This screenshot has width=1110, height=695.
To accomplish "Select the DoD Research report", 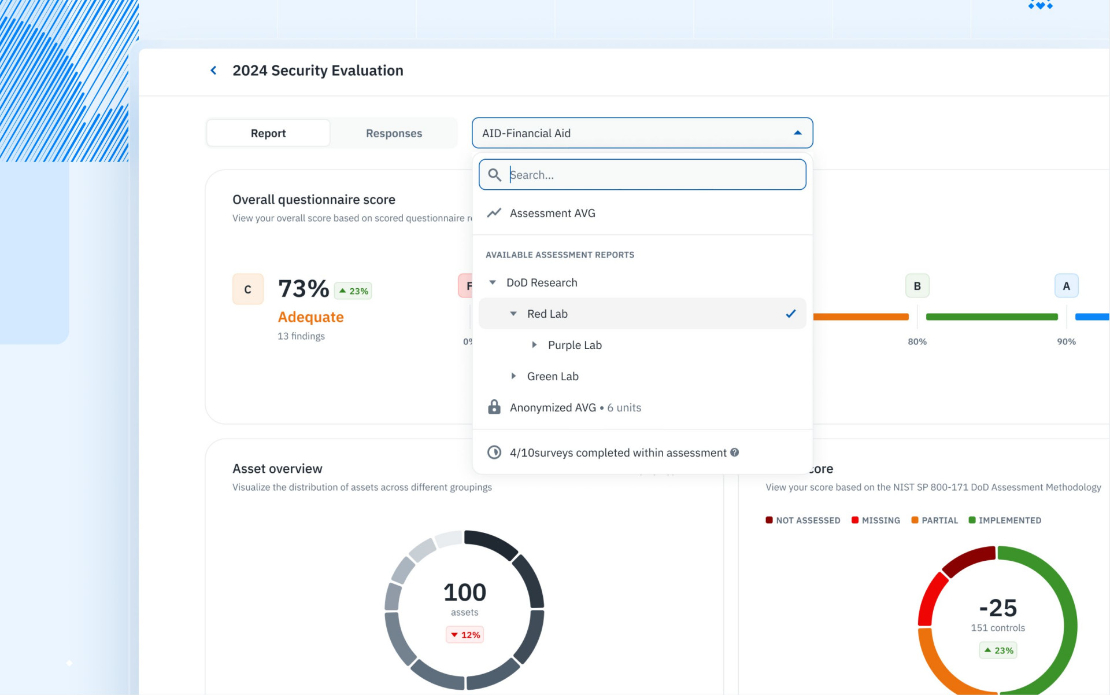I will click(x=542, y=282).
